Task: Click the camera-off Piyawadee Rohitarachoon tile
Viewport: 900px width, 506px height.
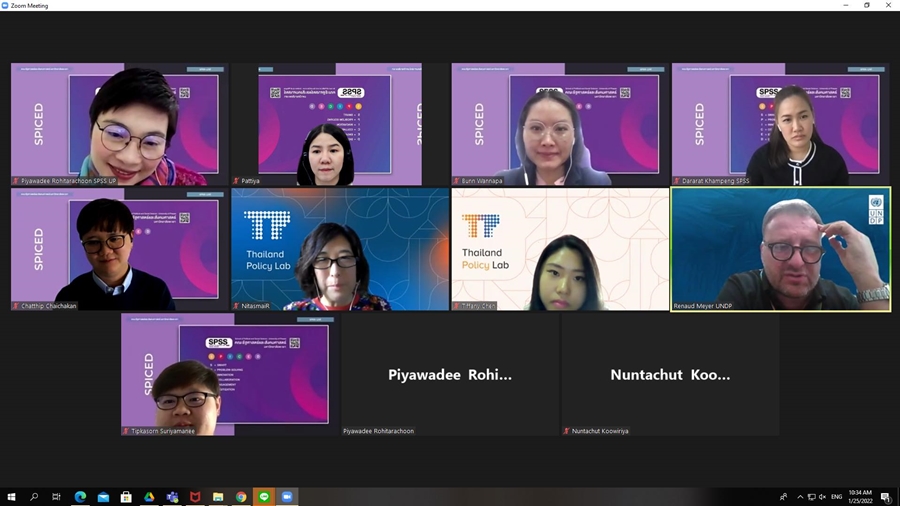Action: click(450, 374)
